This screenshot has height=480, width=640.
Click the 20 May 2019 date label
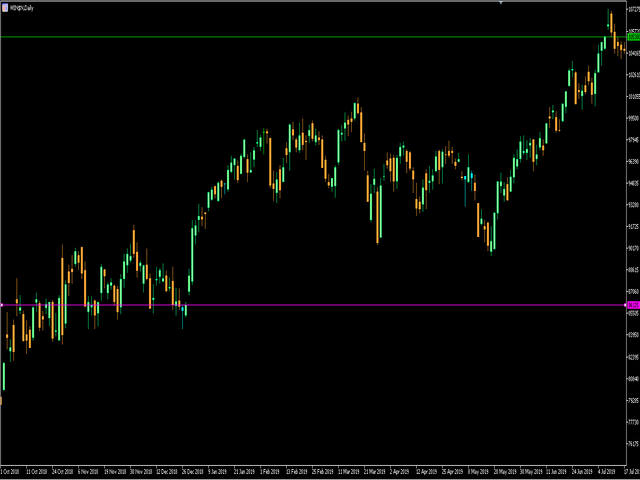tap(504, 471)
